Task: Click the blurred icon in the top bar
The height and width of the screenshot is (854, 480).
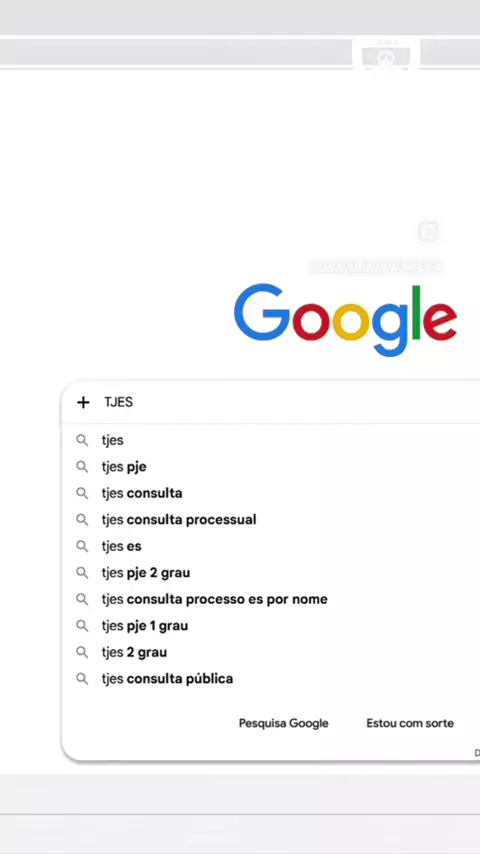Action: click(386, 56)
